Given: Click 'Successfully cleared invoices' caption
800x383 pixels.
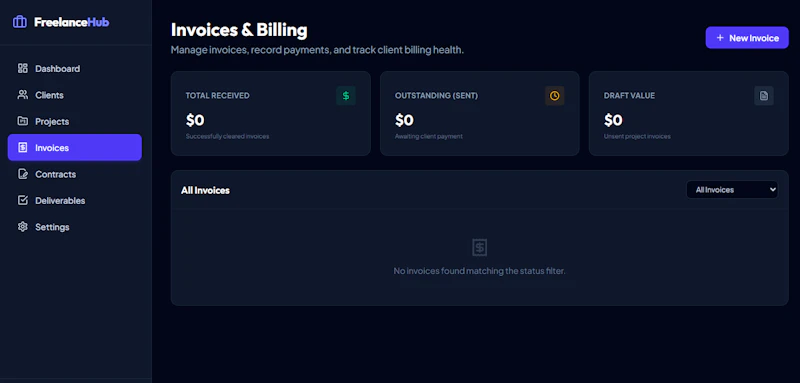Looking at the screenshot, I should (227, 137).
